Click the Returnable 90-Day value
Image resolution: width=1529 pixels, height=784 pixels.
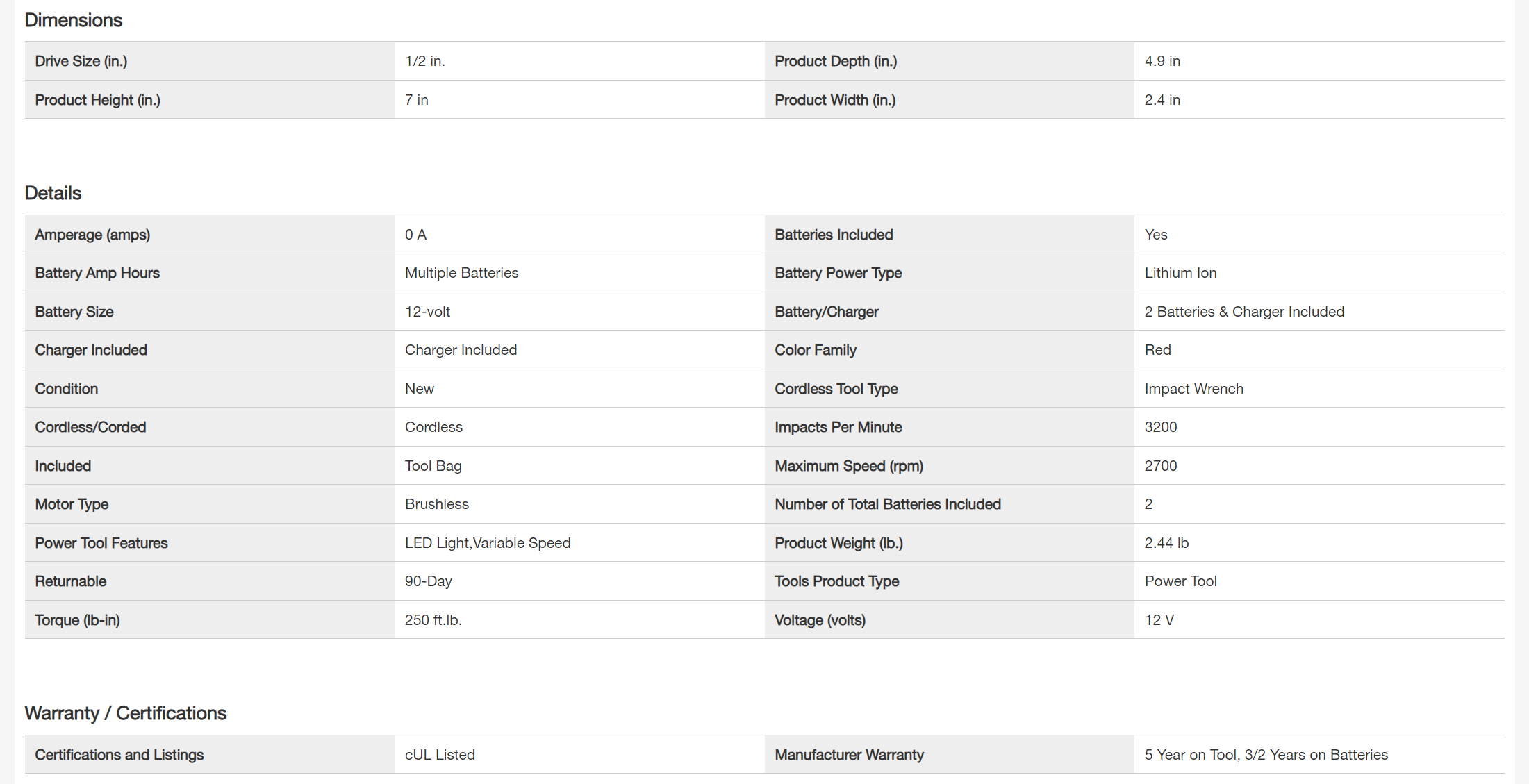coord(429,581)
